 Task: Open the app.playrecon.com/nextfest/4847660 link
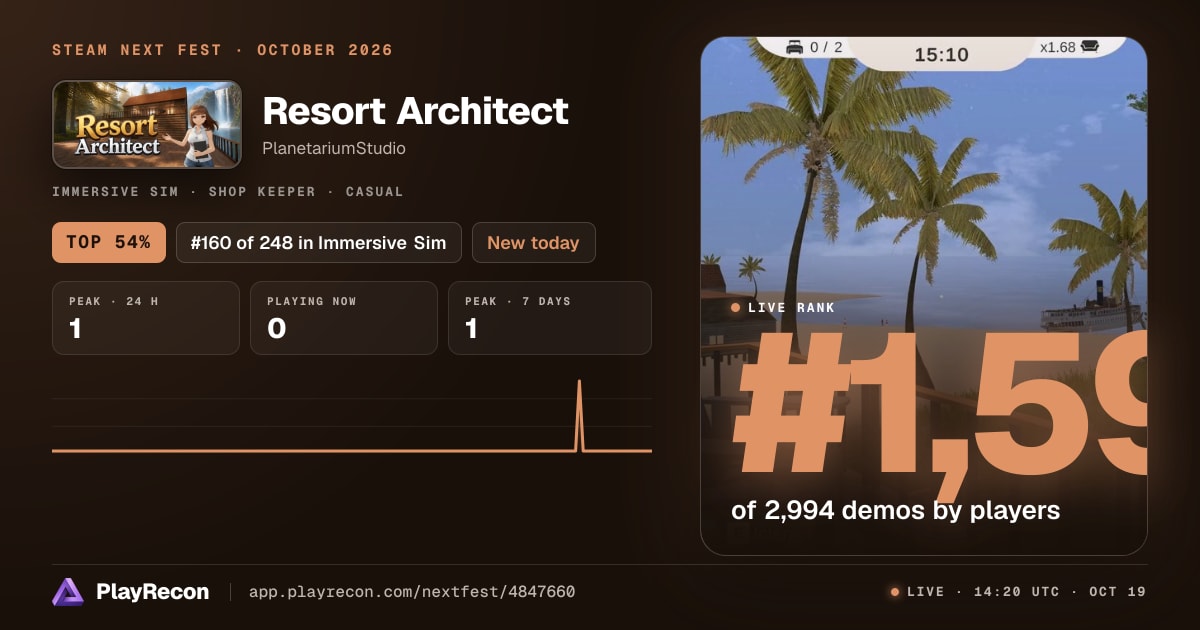pos(412,592)
